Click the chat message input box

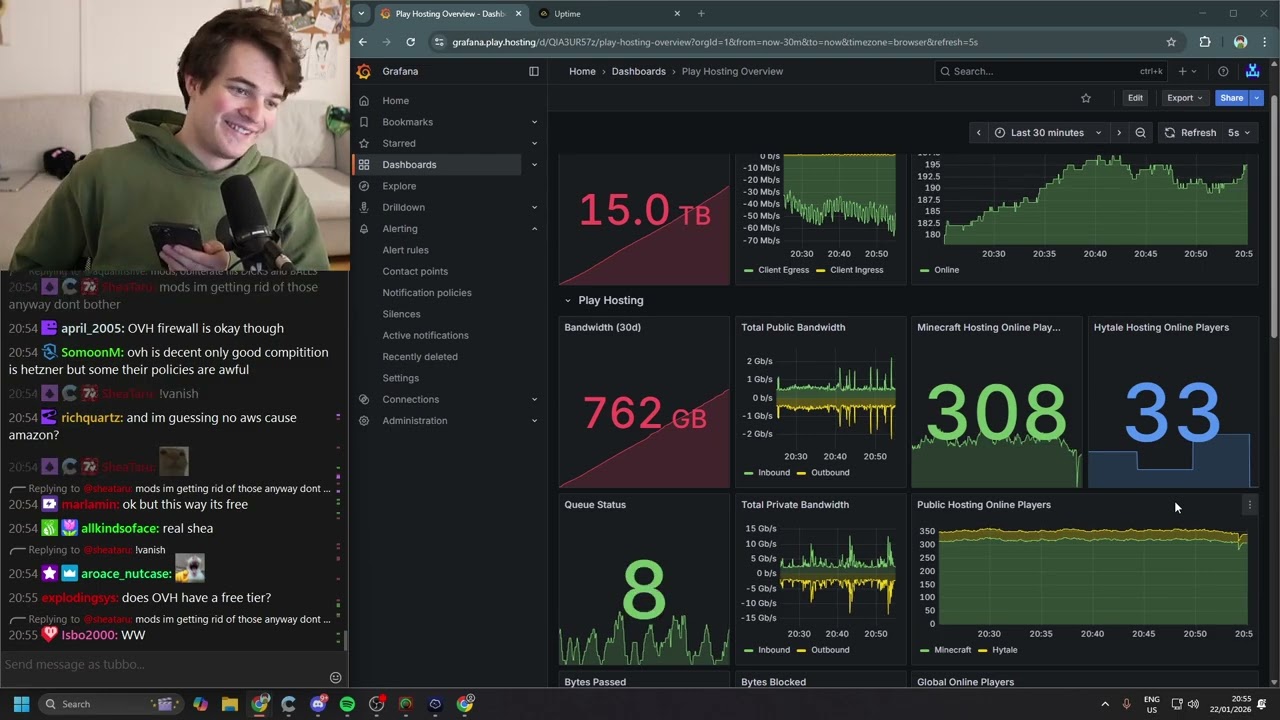[165, 665]
